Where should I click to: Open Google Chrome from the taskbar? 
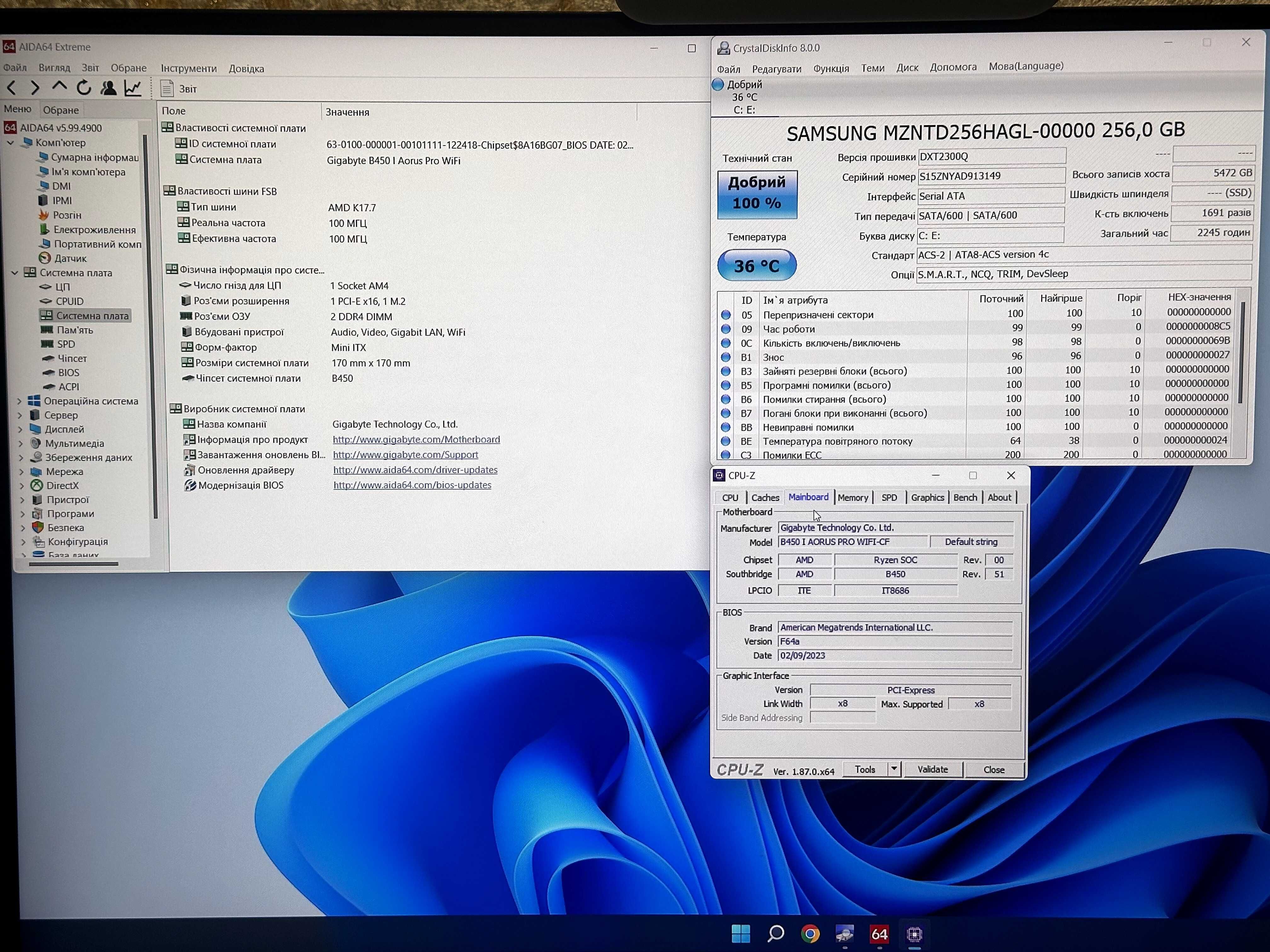point(810,934)
